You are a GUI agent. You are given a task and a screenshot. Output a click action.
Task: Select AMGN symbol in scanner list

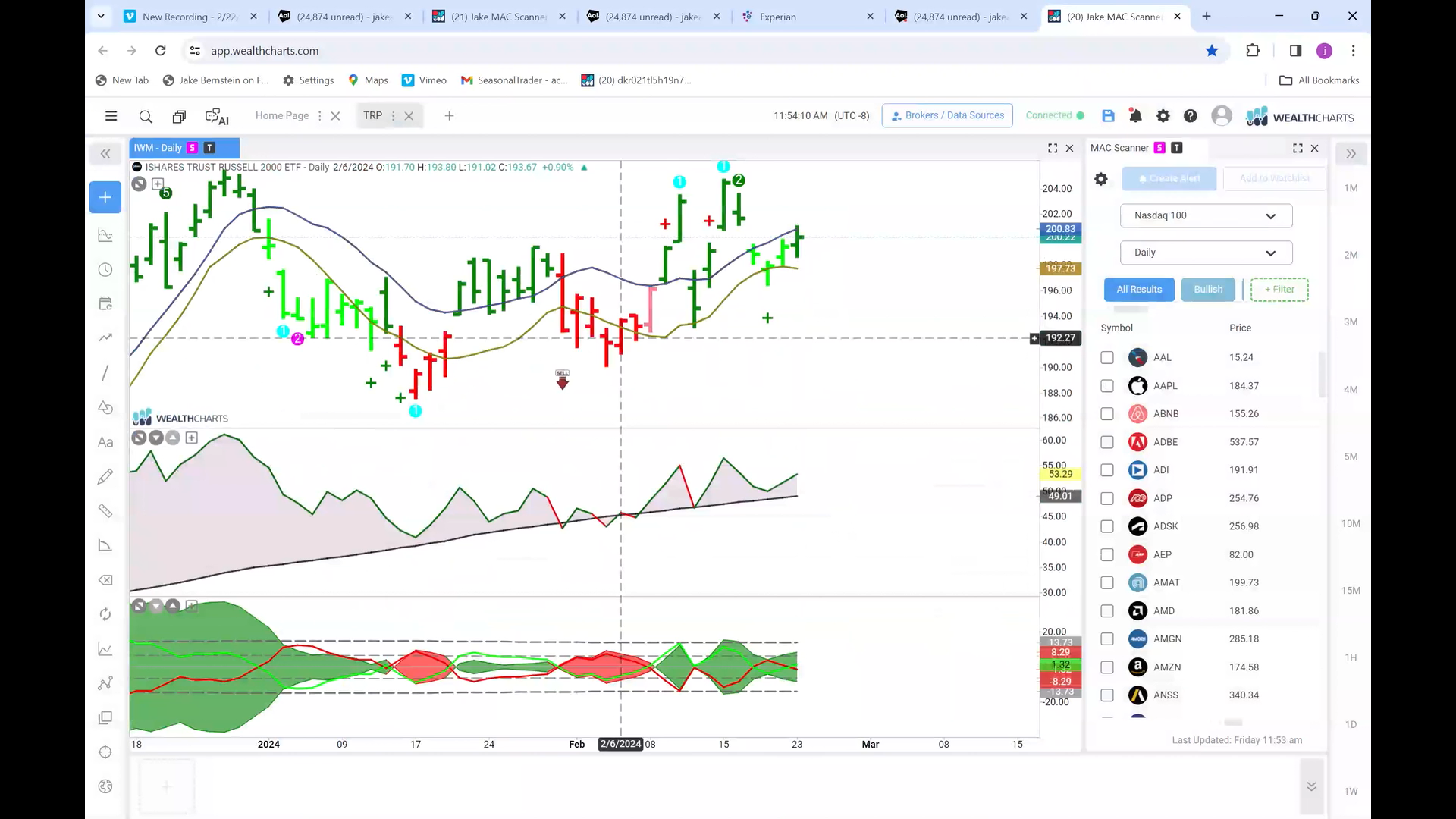coord(1167,639)
